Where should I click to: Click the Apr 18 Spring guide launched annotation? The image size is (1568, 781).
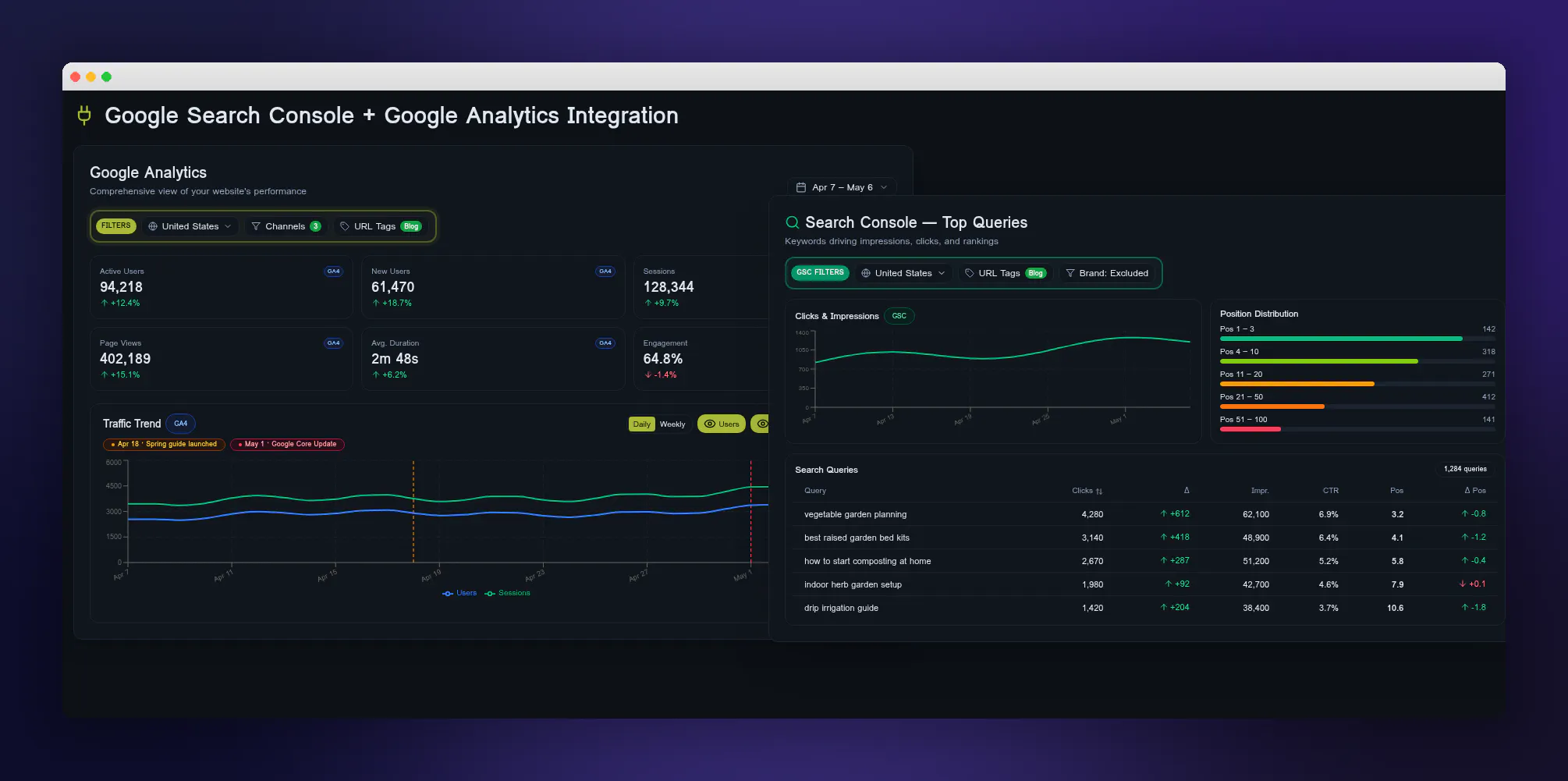pyautogui.click(x=164, y=444)
